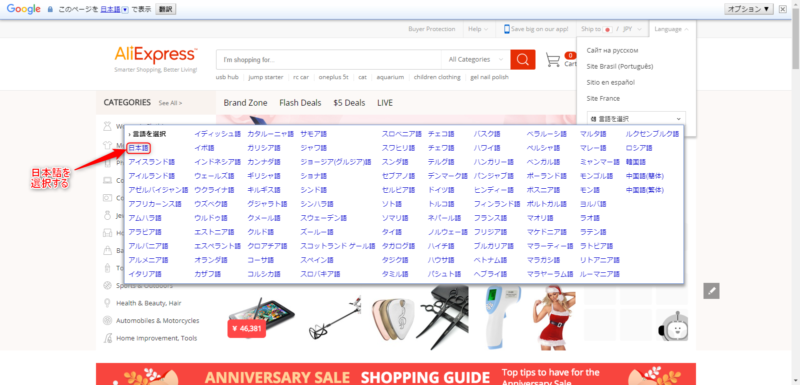Image resolution: width=800 pixels, height=385 pixels.
Task: Expand the 言語を選択 language selector
Action: 636,118
